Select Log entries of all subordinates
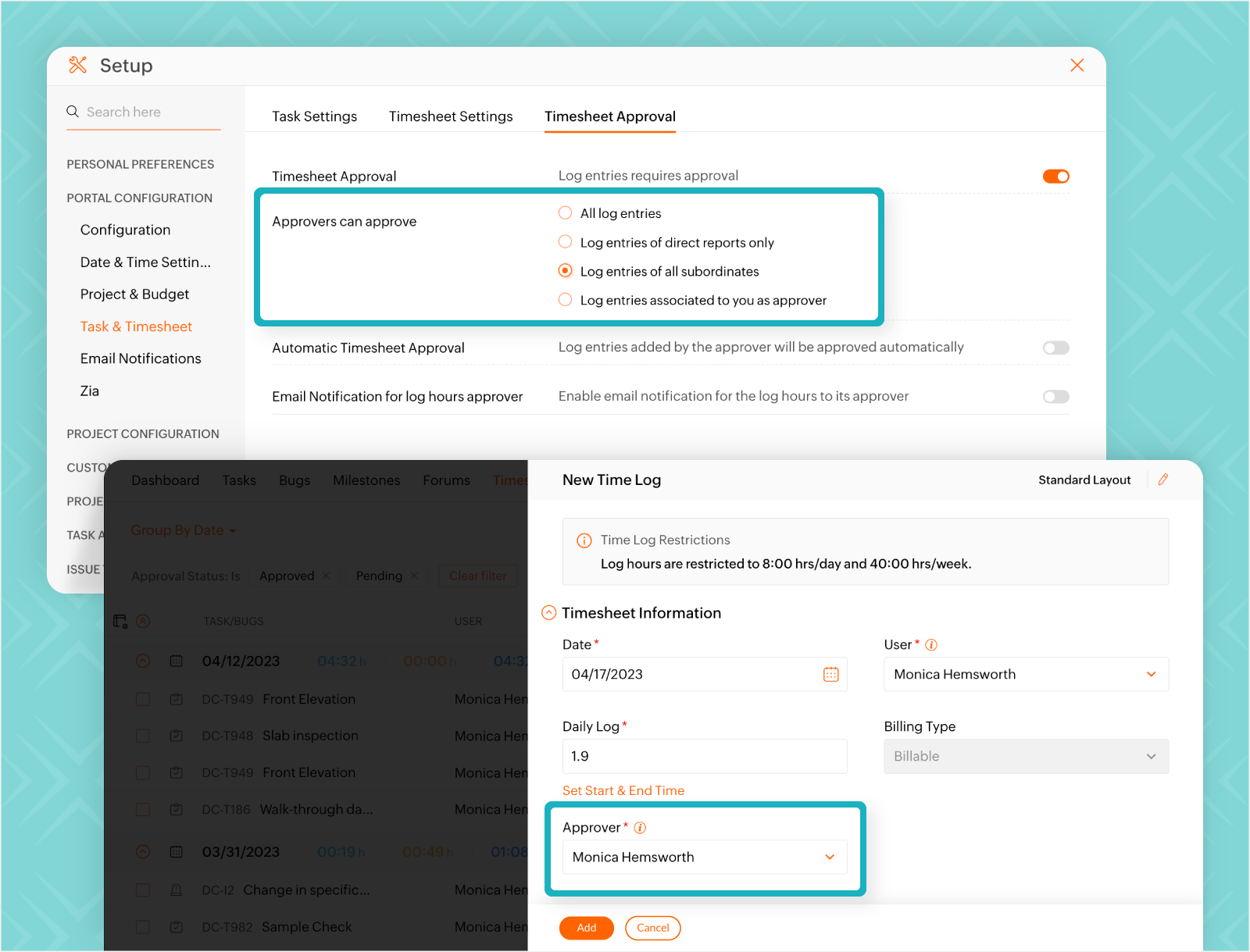1250x952 pixels. (x=565, y=270)
